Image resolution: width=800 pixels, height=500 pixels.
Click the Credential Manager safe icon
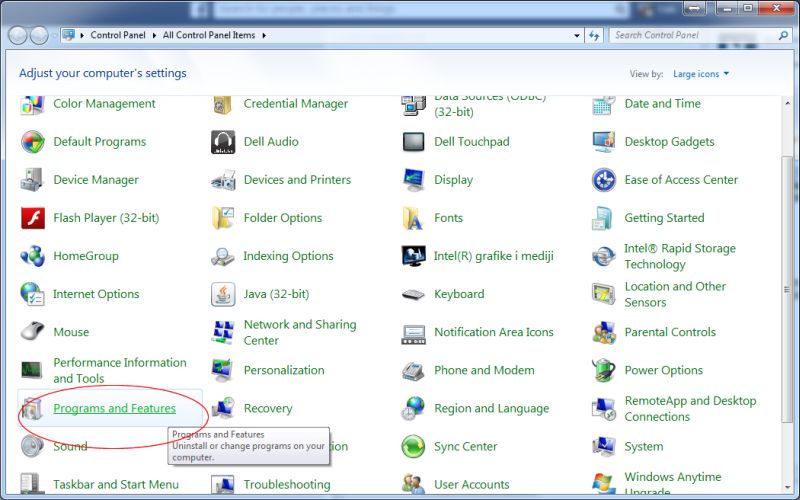223,105
